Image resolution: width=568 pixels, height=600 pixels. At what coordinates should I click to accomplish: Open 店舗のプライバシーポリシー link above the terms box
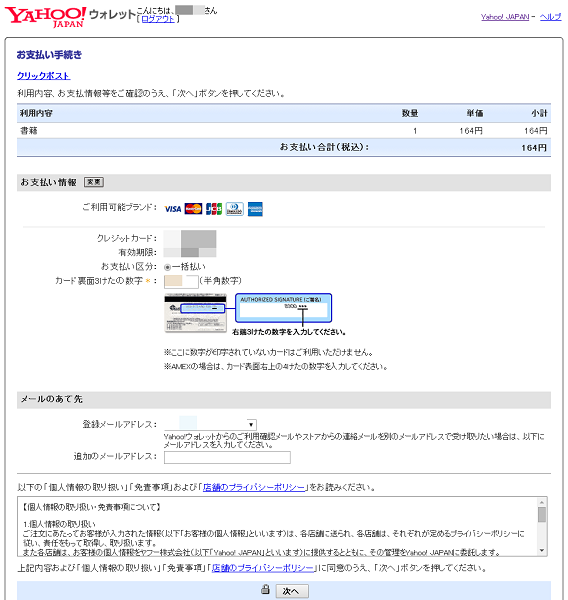tap(254, 488)
